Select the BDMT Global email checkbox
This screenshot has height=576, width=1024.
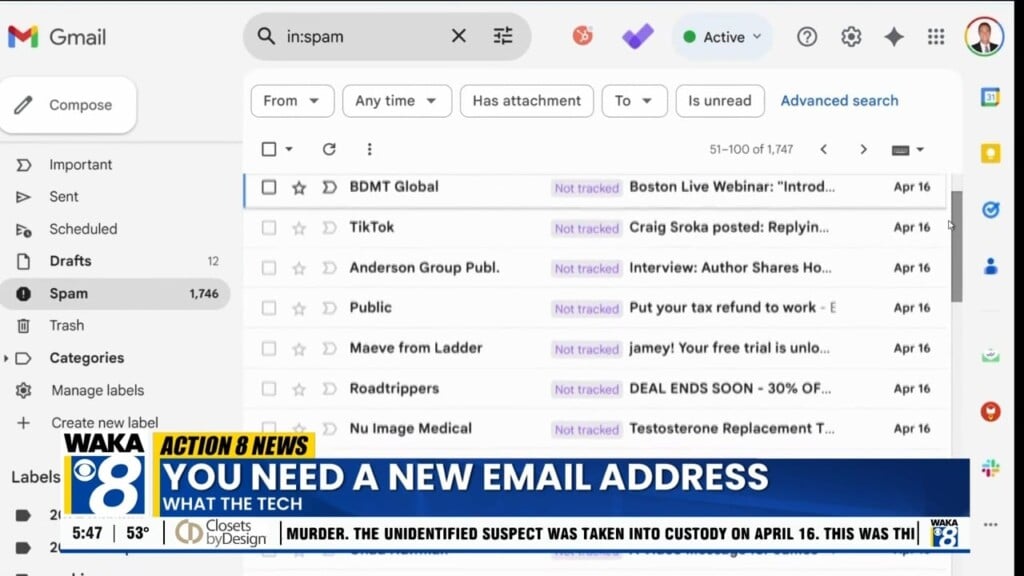pyautogui.click(x=268, y=187)
